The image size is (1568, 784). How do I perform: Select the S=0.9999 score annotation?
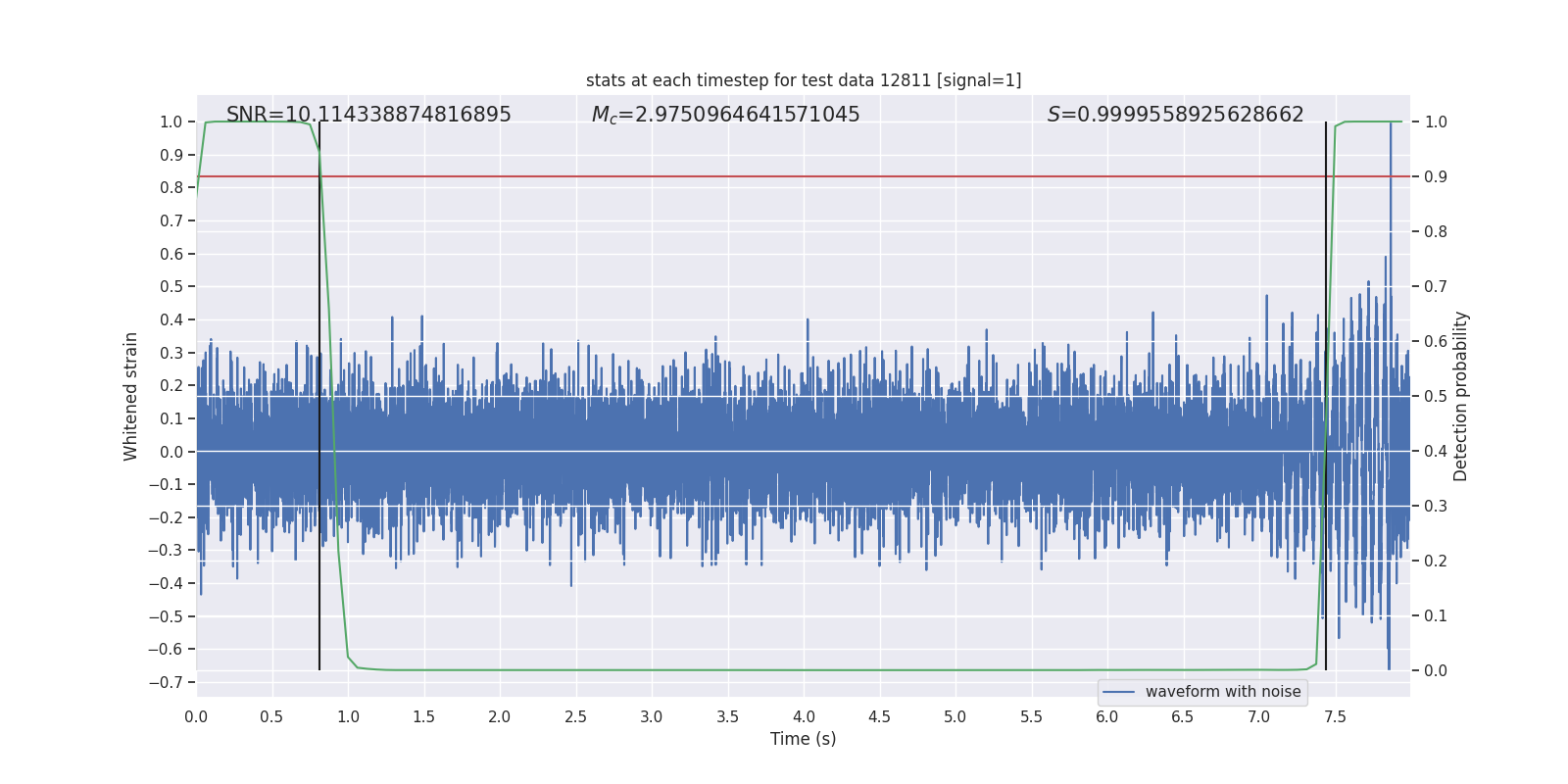(x=1175, y=115)
